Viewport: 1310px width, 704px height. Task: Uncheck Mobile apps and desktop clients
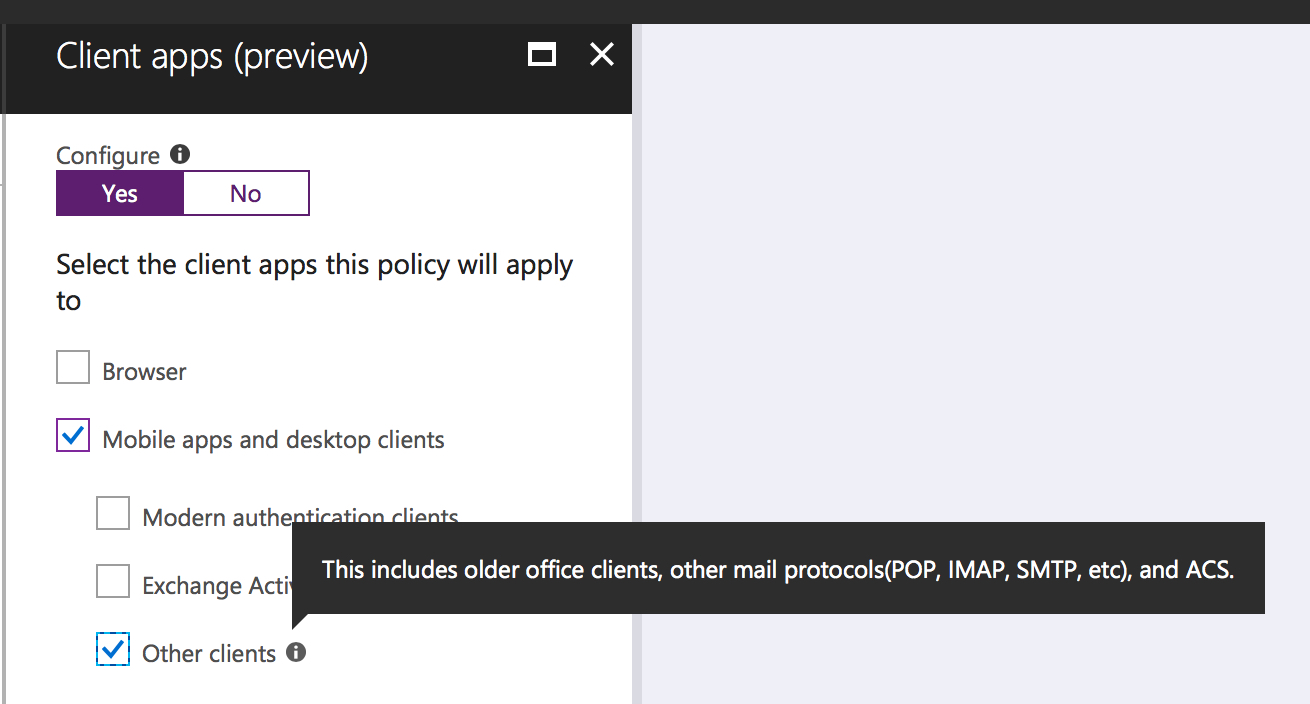point(72,435)
